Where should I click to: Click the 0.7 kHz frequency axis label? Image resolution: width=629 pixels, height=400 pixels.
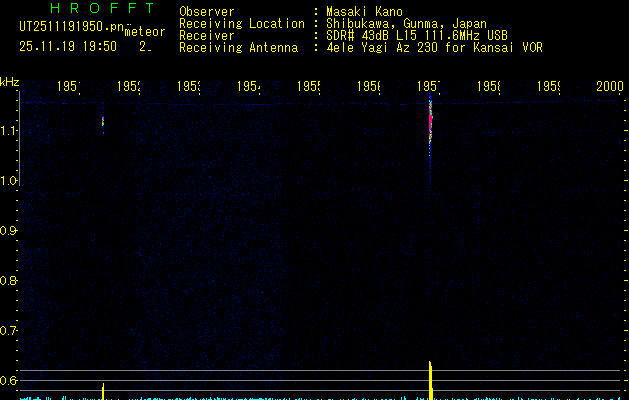[9, 330]
